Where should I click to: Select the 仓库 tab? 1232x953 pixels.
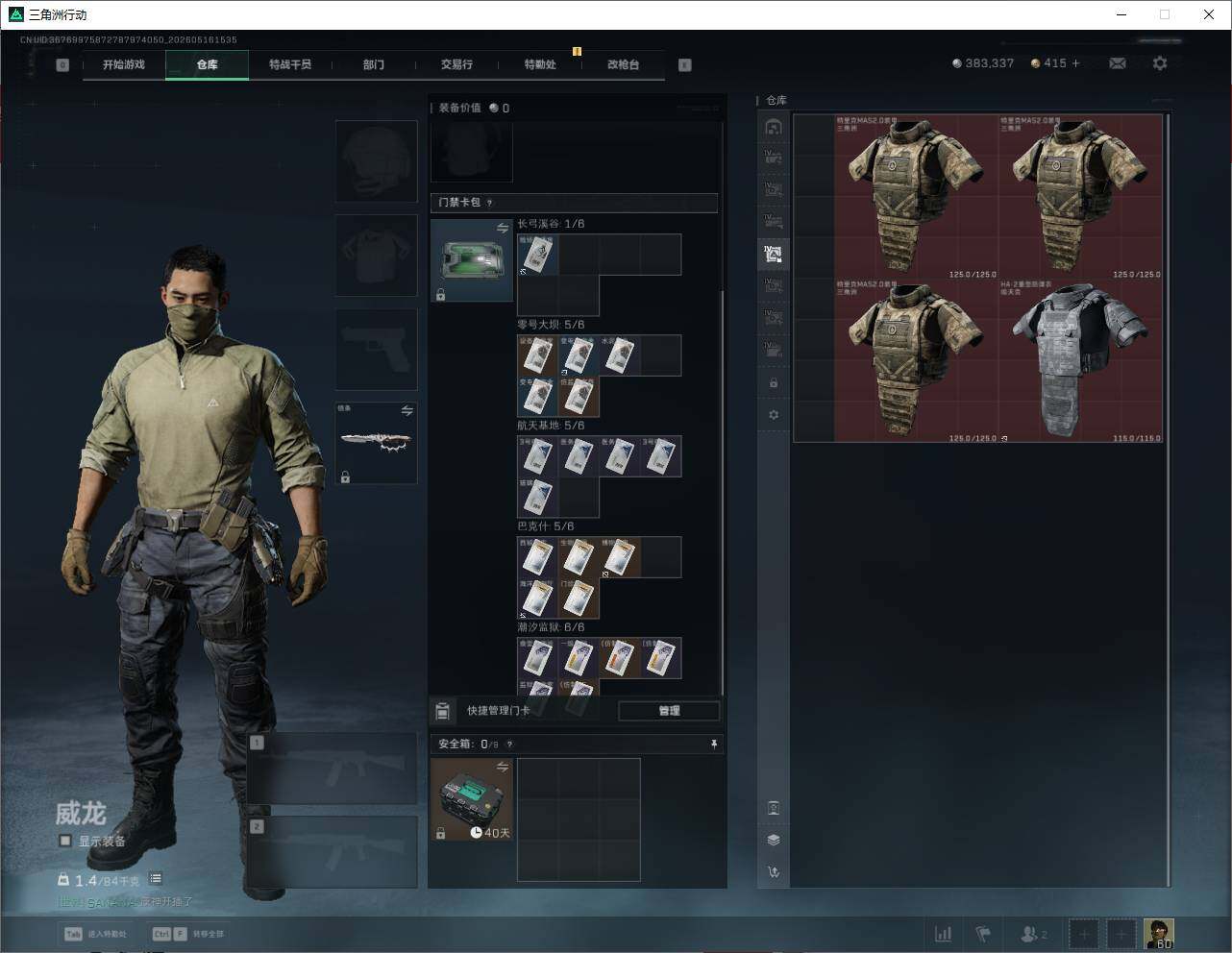(207, 64)
